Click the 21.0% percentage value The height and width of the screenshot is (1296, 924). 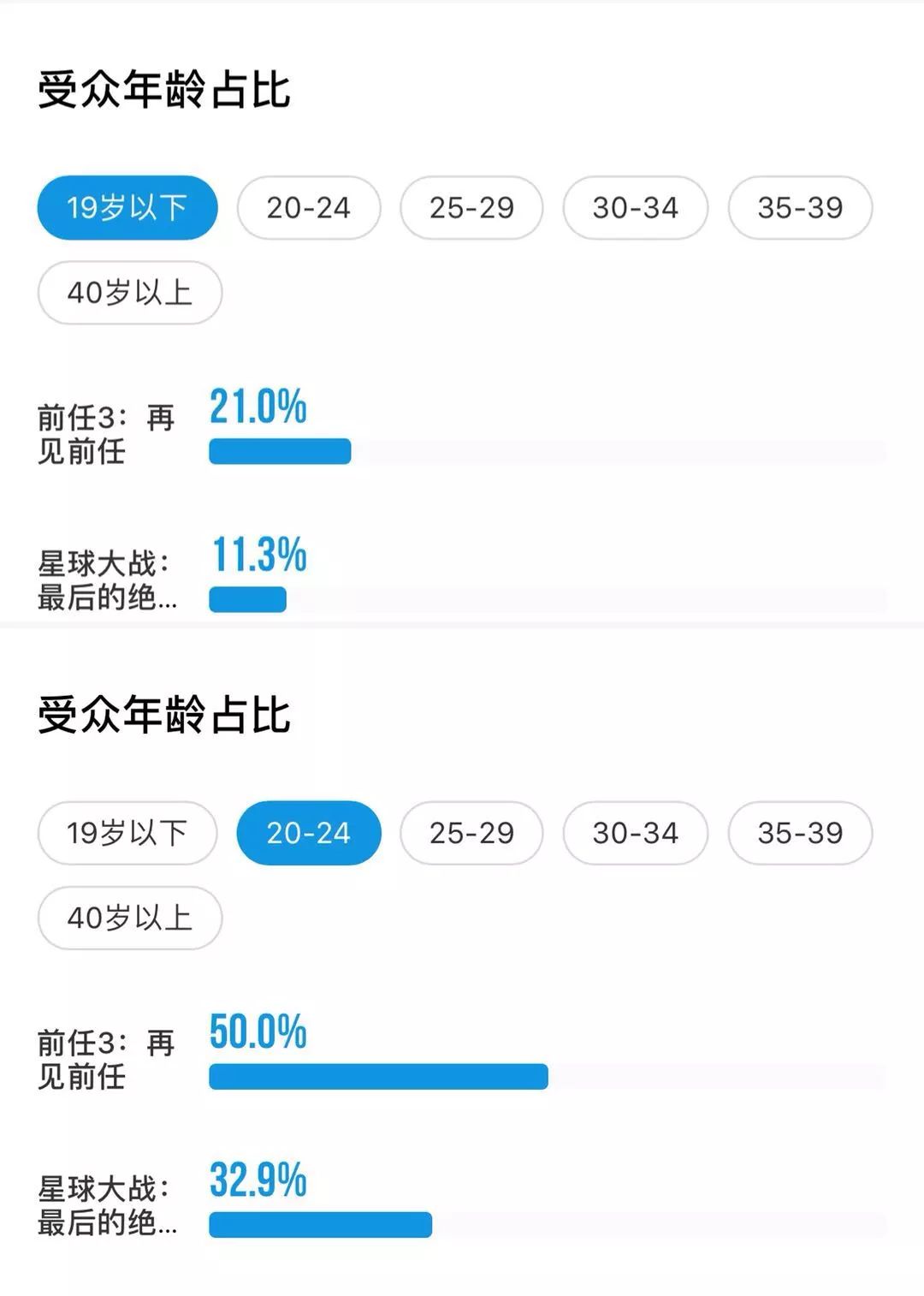click(258, 407)
